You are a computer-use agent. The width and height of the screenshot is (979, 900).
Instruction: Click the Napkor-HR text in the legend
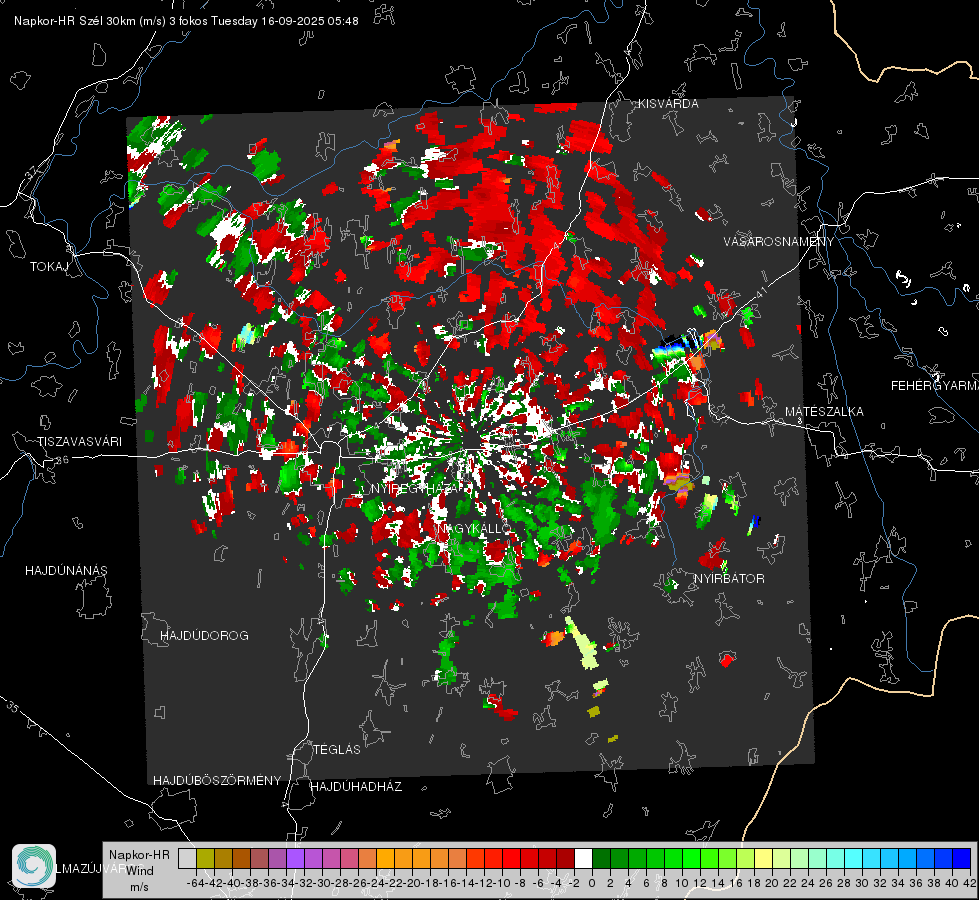(139, 854)
